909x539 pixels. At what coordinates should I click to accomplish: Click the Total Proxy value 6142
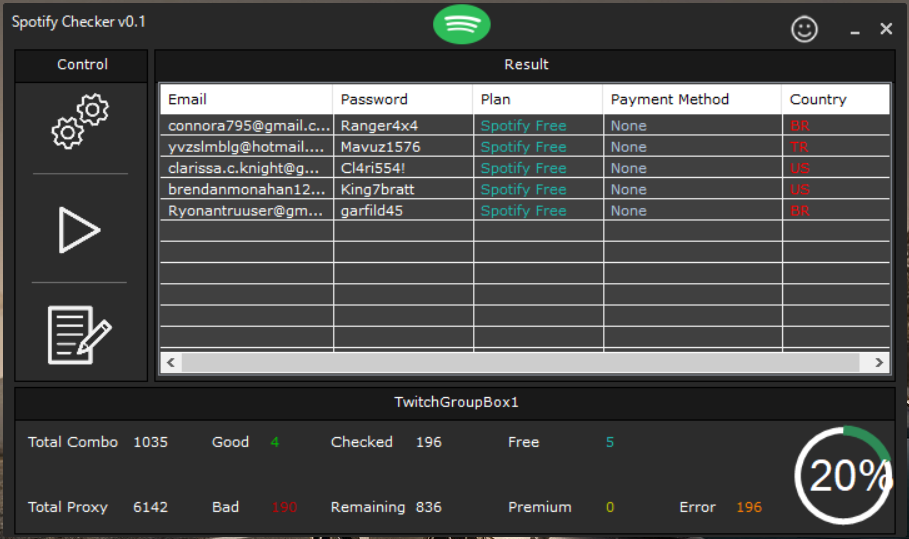point(150,507)
